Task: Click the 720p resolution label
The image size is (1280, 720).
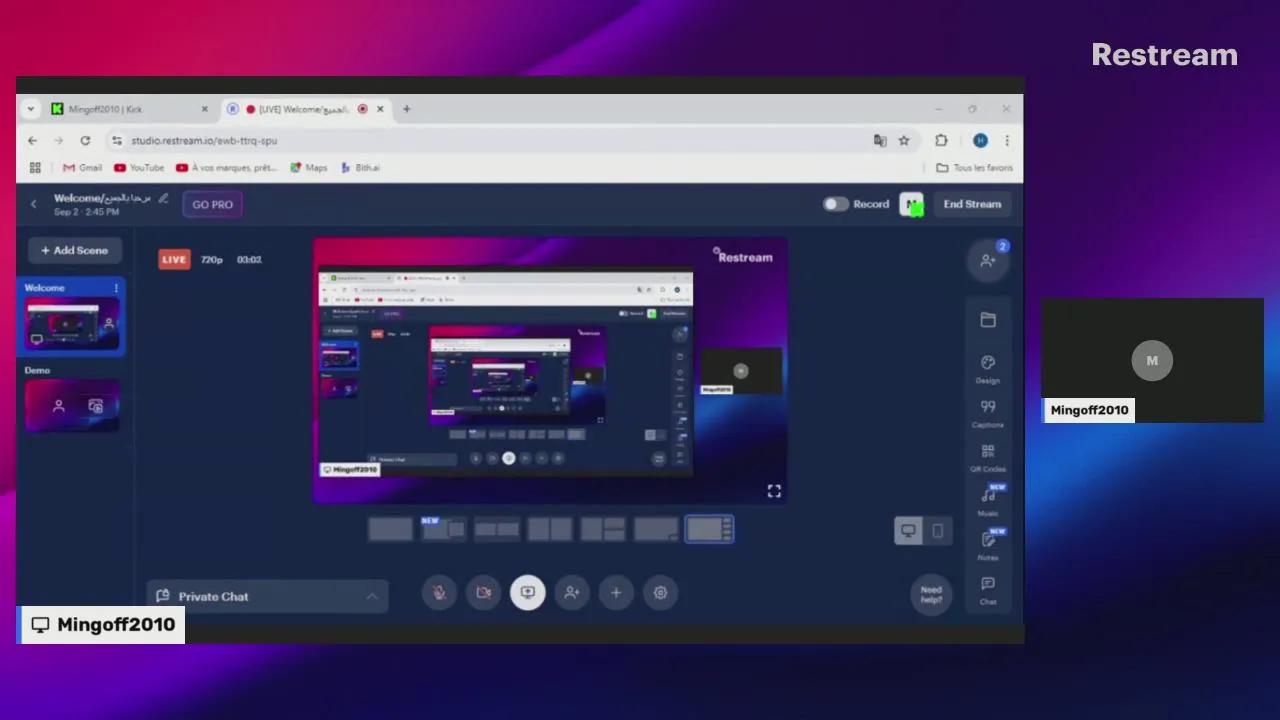Action: [211, 260]
